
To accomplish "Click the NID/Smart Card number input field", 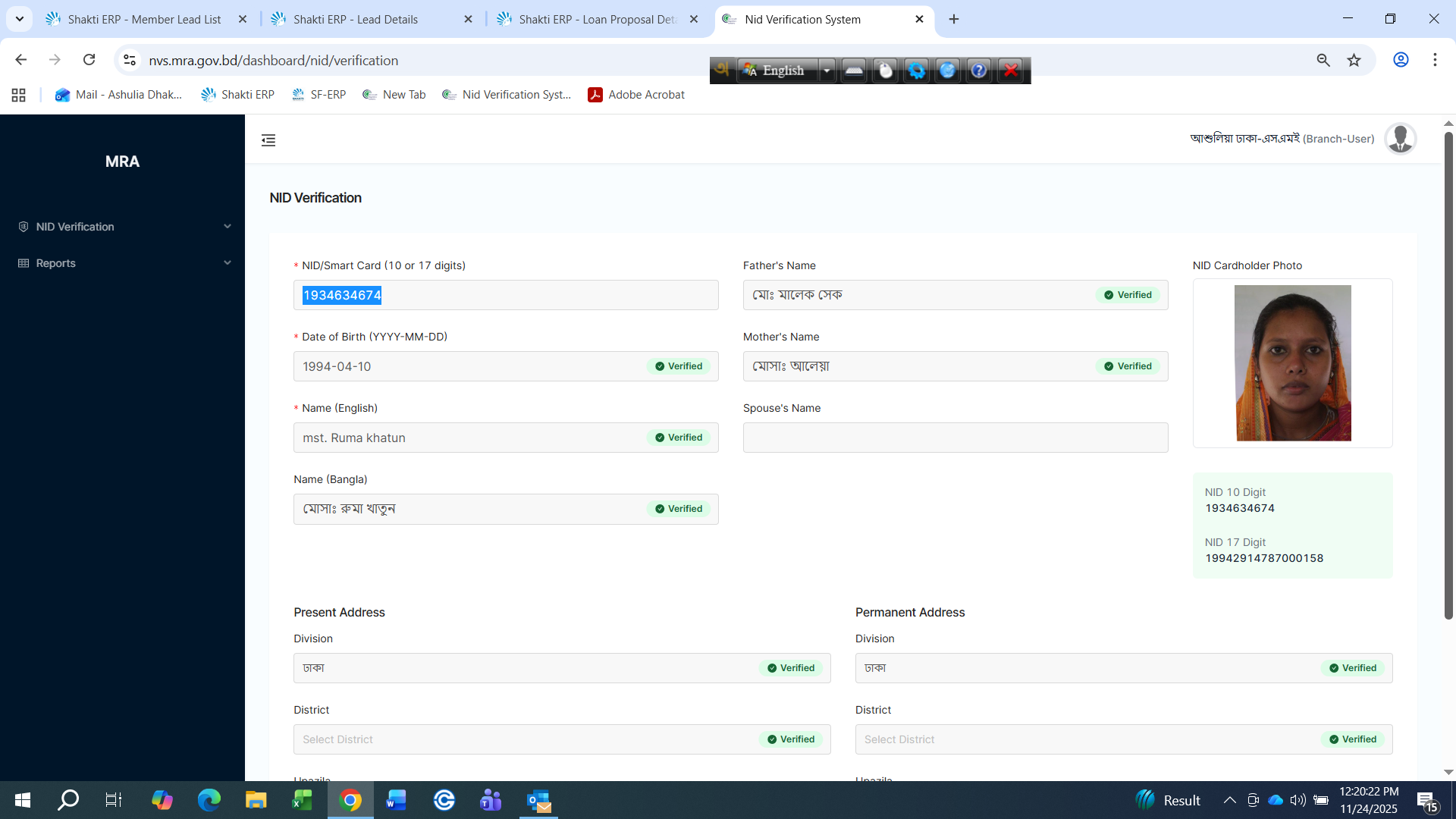I will pyautogui.click(x=506, y=295).
